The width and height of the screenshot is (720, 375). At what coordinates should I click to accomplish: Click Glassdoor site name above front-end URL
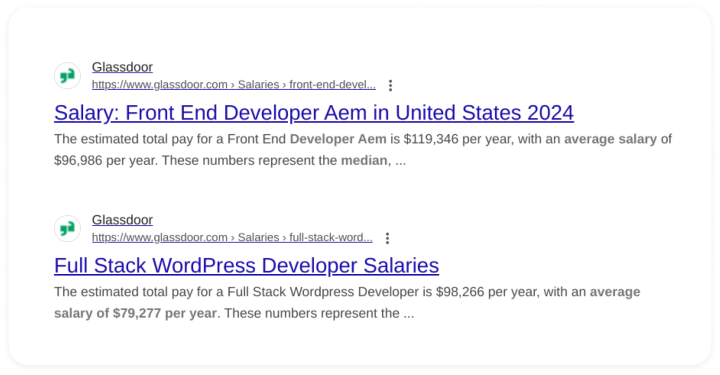[122, 67]
